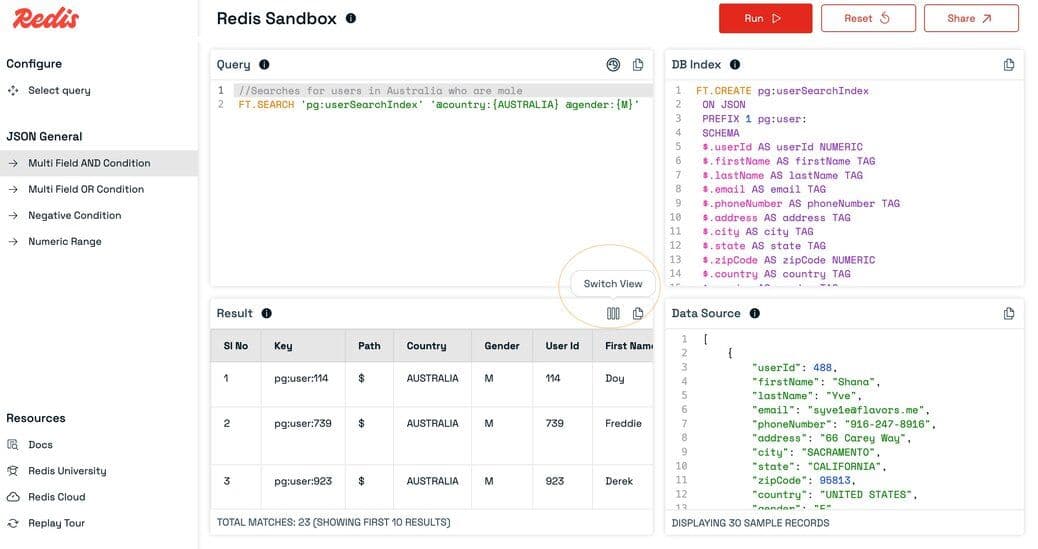
Task: Open Numeric Range query
Action: (65, 241)
